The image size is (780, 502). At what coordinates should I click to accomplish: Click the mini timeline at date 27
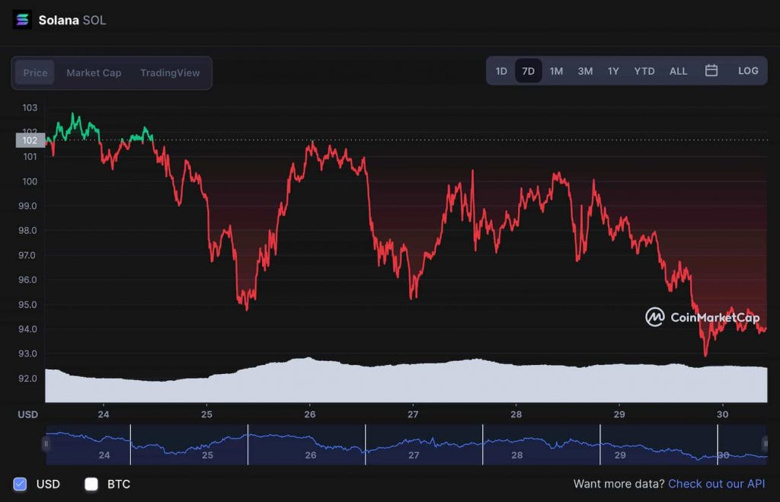(x=413, y=455)
